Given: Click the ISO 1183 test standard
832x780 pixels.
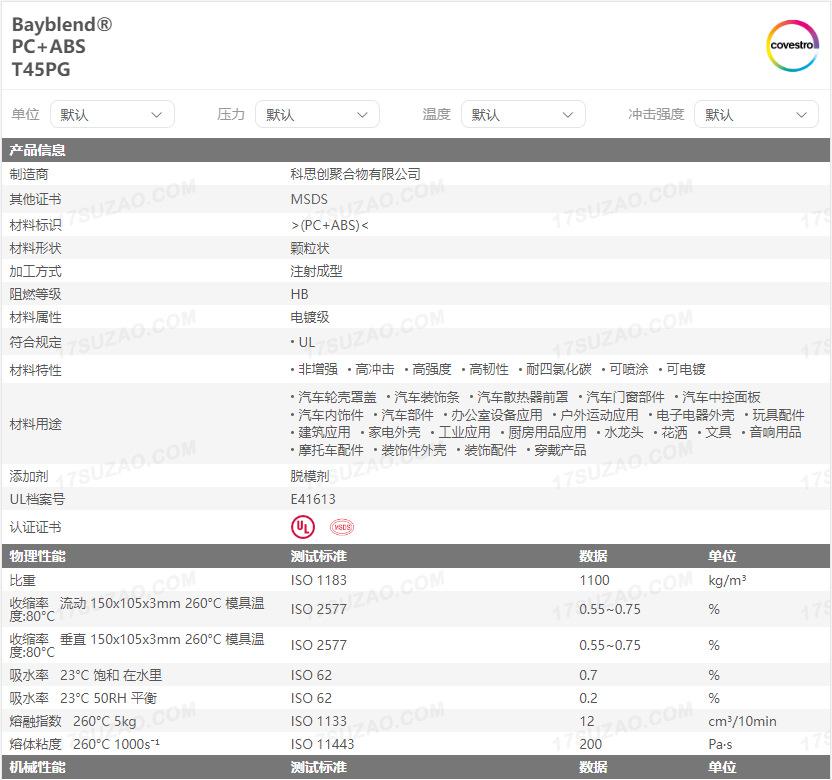Looking at the screenshot, I should (x=318, y=580).
